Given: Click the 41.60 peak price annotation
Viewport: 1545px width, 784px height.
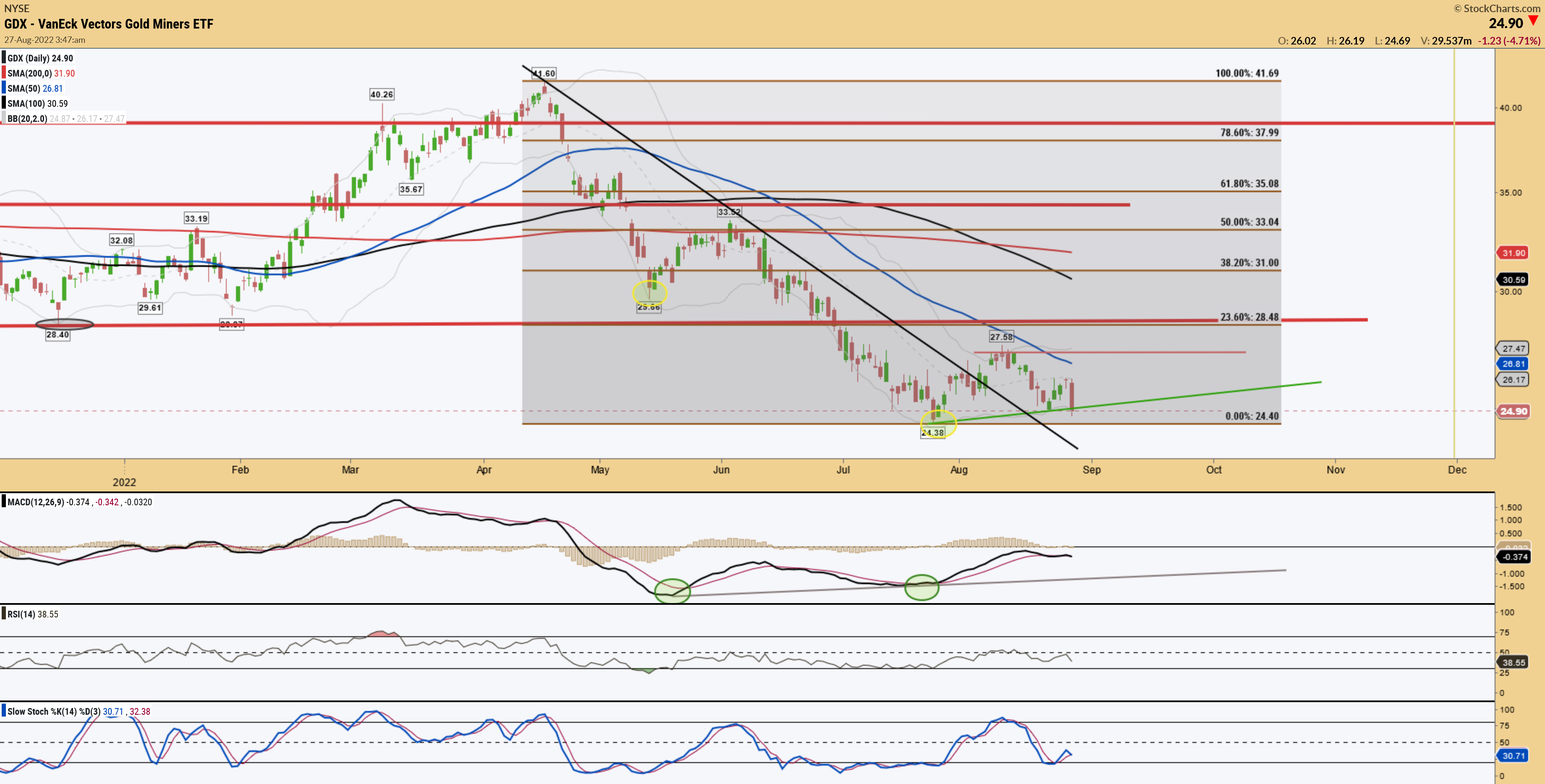Looking at the screenshot, I should pyautogui.click(x=545, y=73).
